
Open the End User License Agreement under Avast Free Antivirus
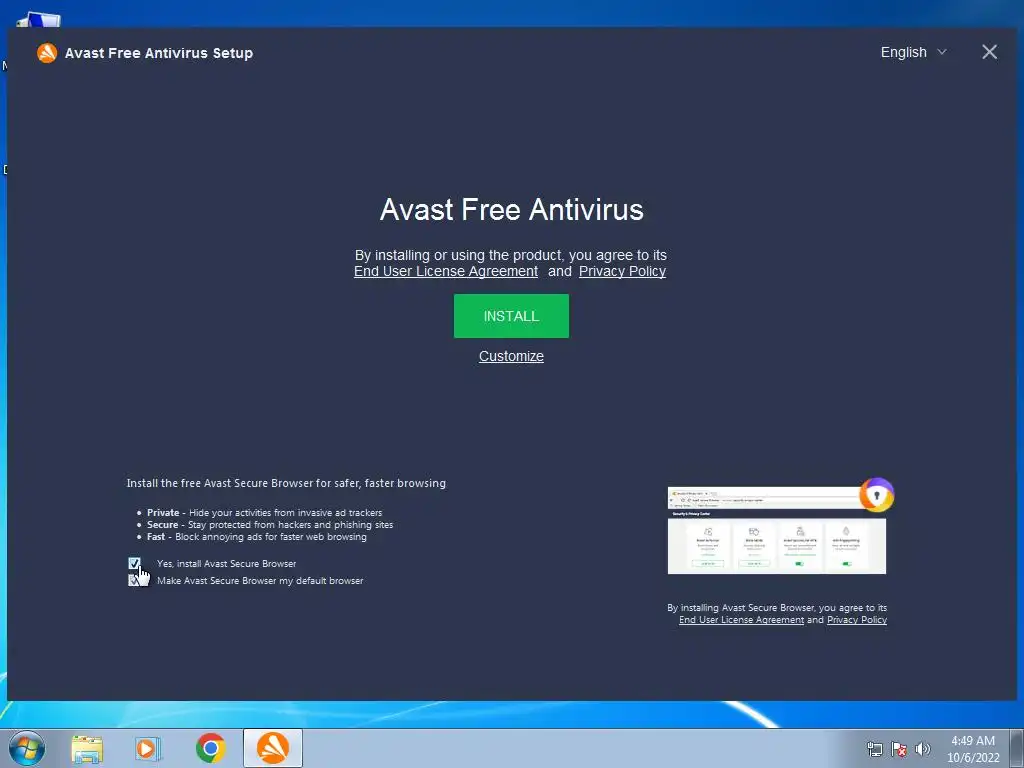point(446,271)
